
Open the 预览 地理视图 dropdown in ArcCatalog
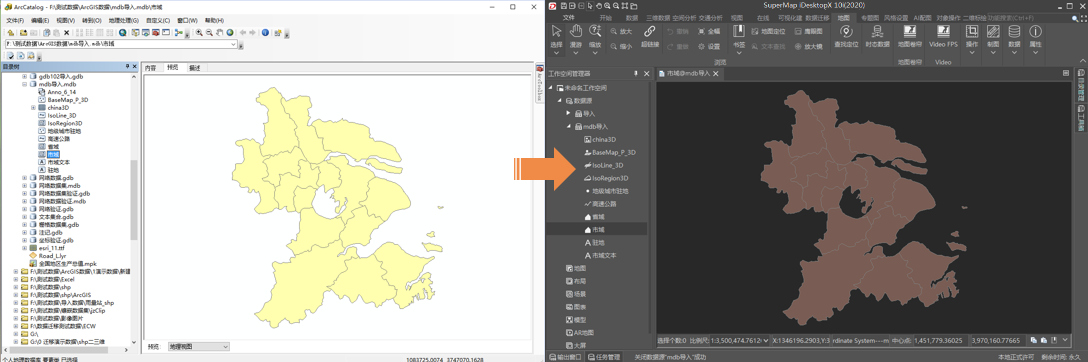pos(225,346)
